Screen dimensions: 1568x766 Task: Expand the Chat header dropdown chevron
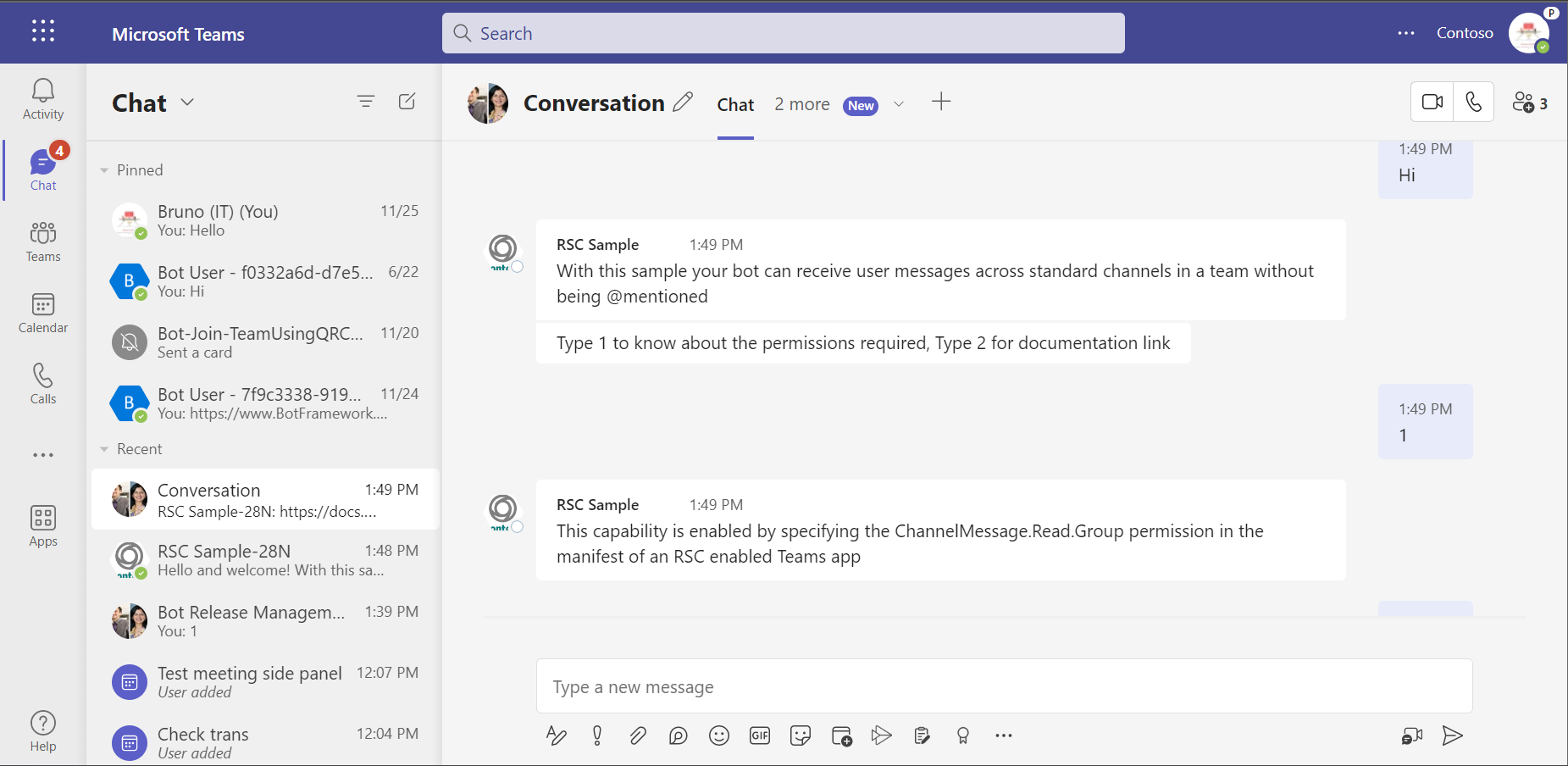[187, 103]
